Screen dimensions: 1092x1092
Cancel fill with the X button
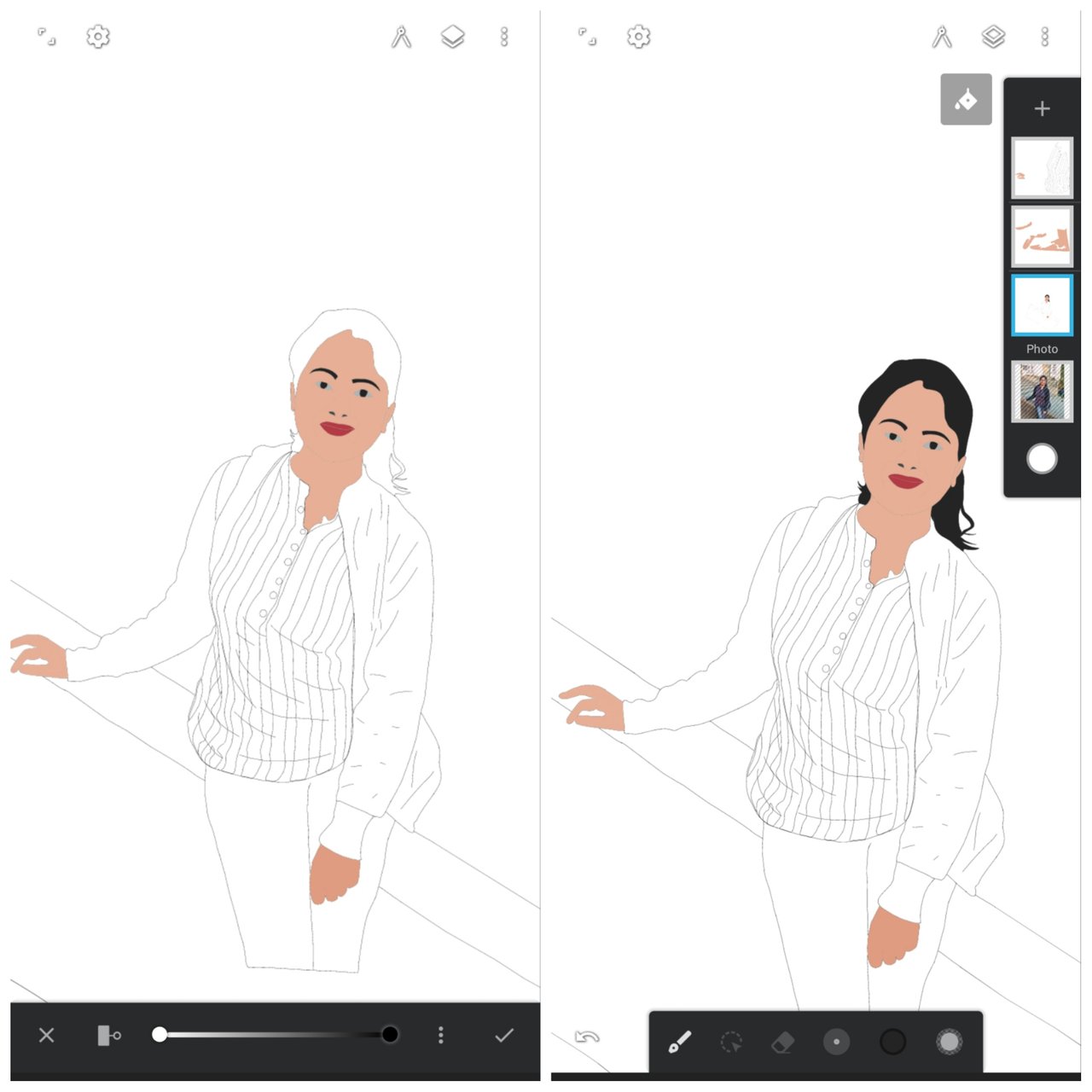[47, 1035]
